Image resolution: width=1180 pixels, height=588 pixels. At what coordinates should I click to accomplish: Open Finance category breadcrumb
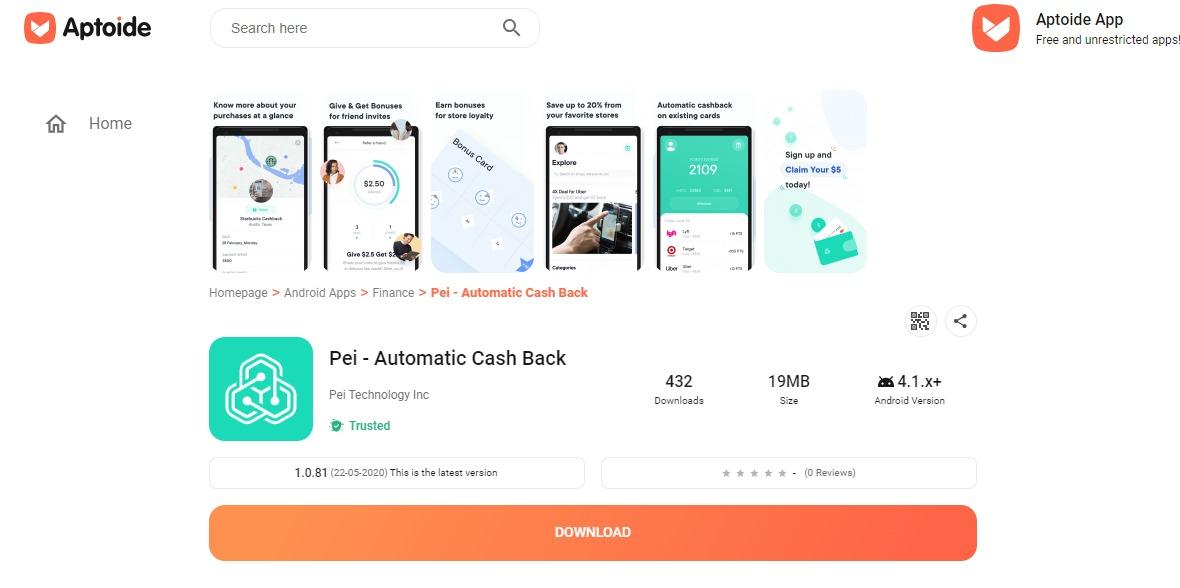pyautogui.click(x=393, y=293)
